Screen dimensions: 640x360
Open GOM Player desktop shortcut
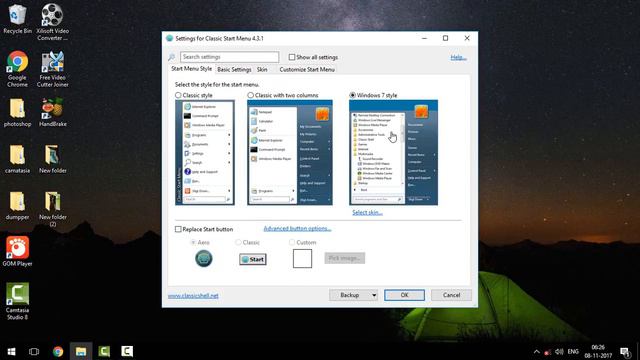pyautogui.click(x=17, y=251)
